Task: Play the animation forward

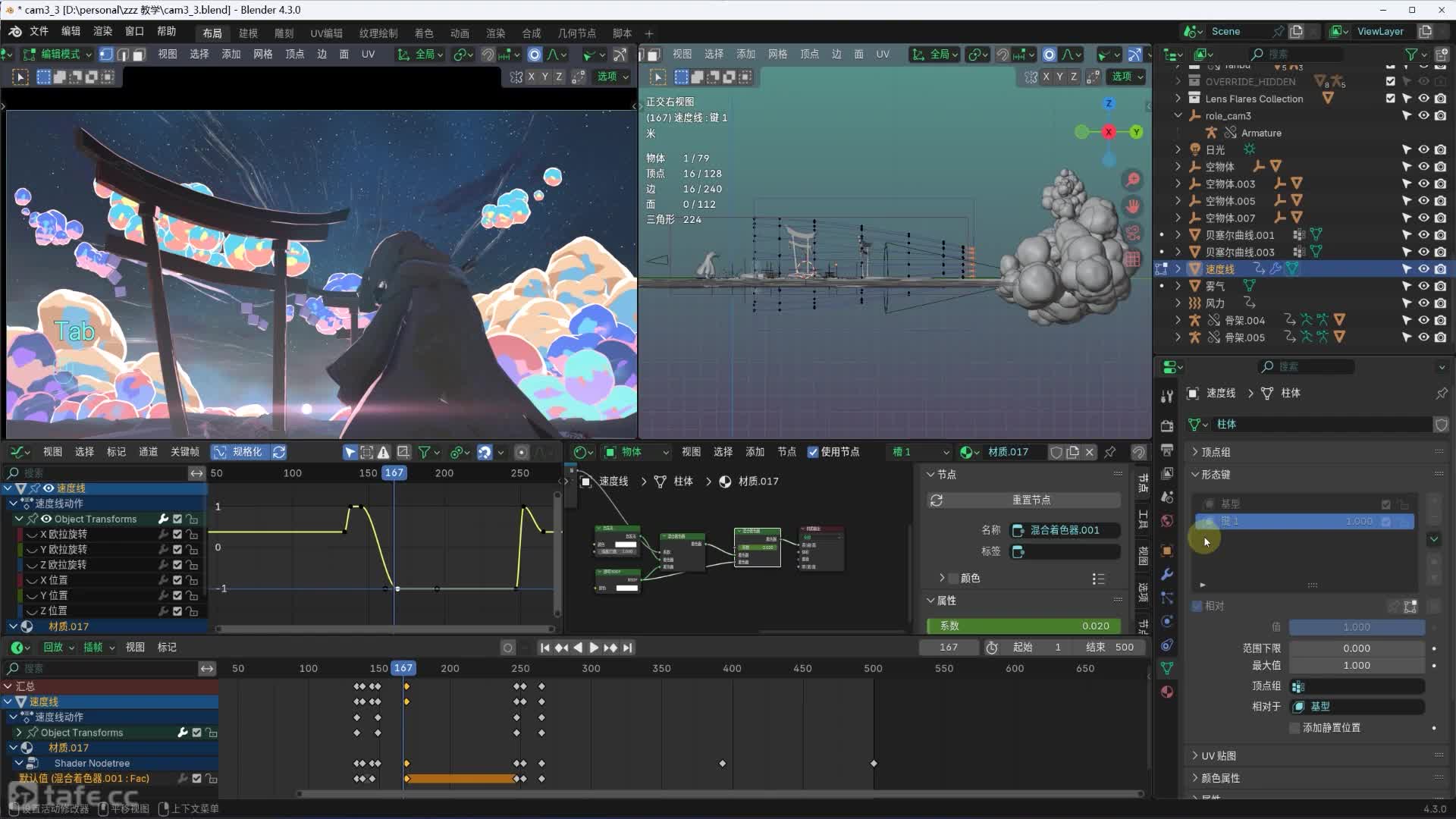Action: 594,648
